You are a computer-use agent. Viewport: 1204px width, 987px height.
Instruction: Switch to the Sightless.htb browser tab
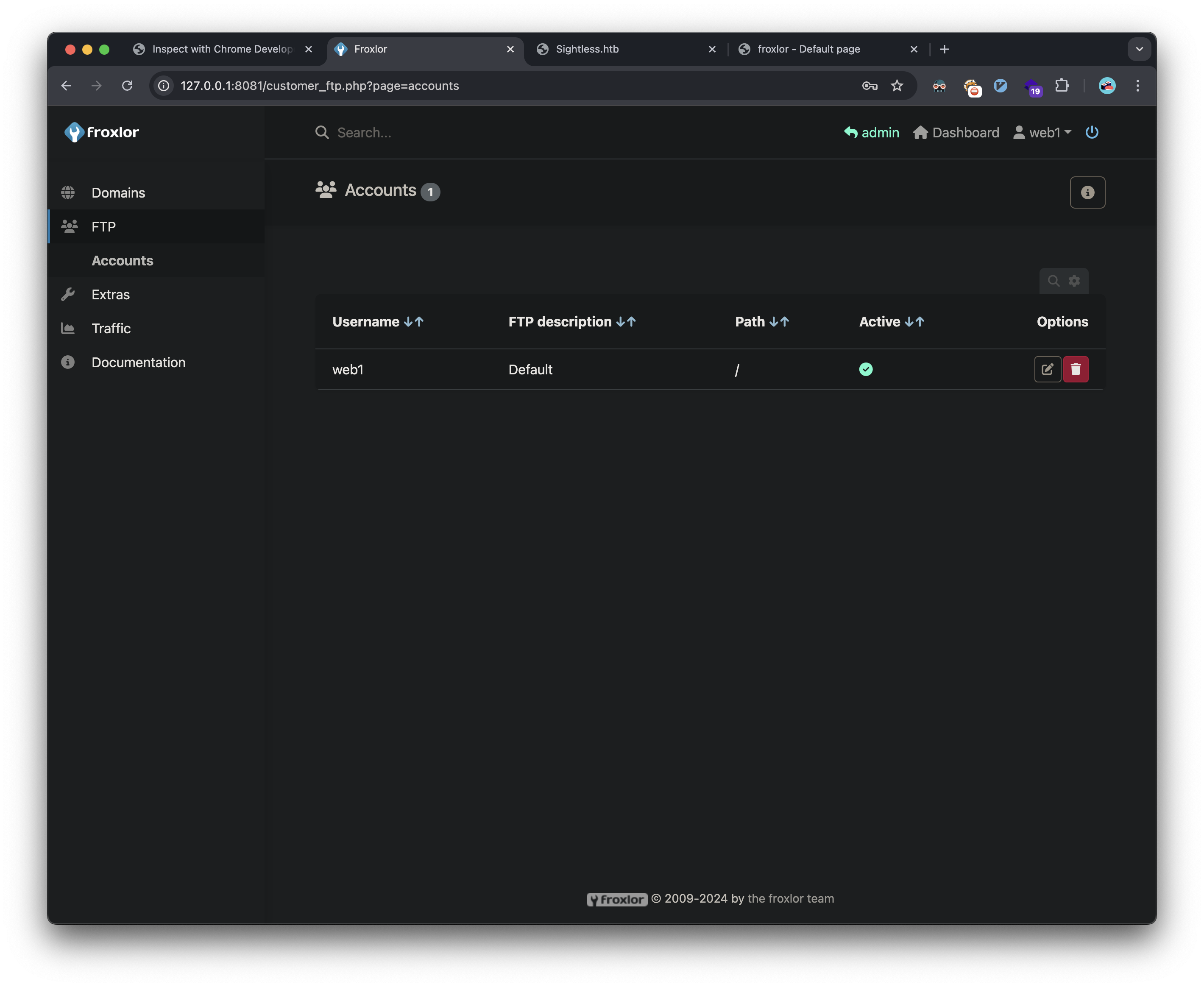point(587,49)
